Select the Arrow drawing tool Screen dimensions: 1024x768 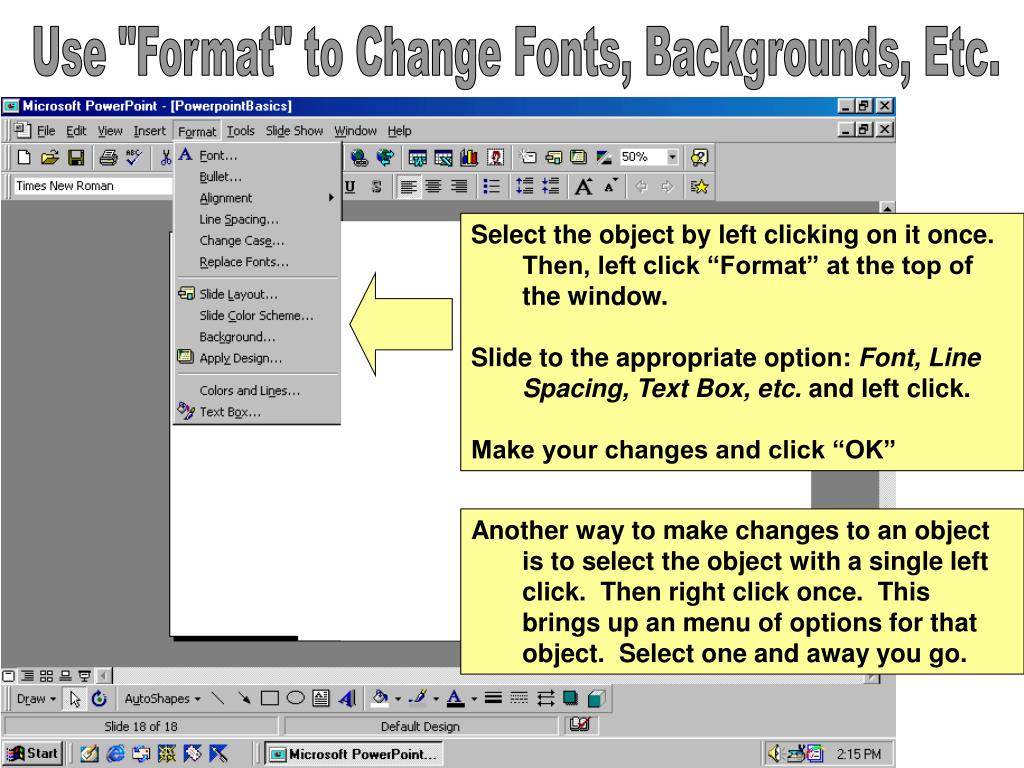click(x=244, y=699)
